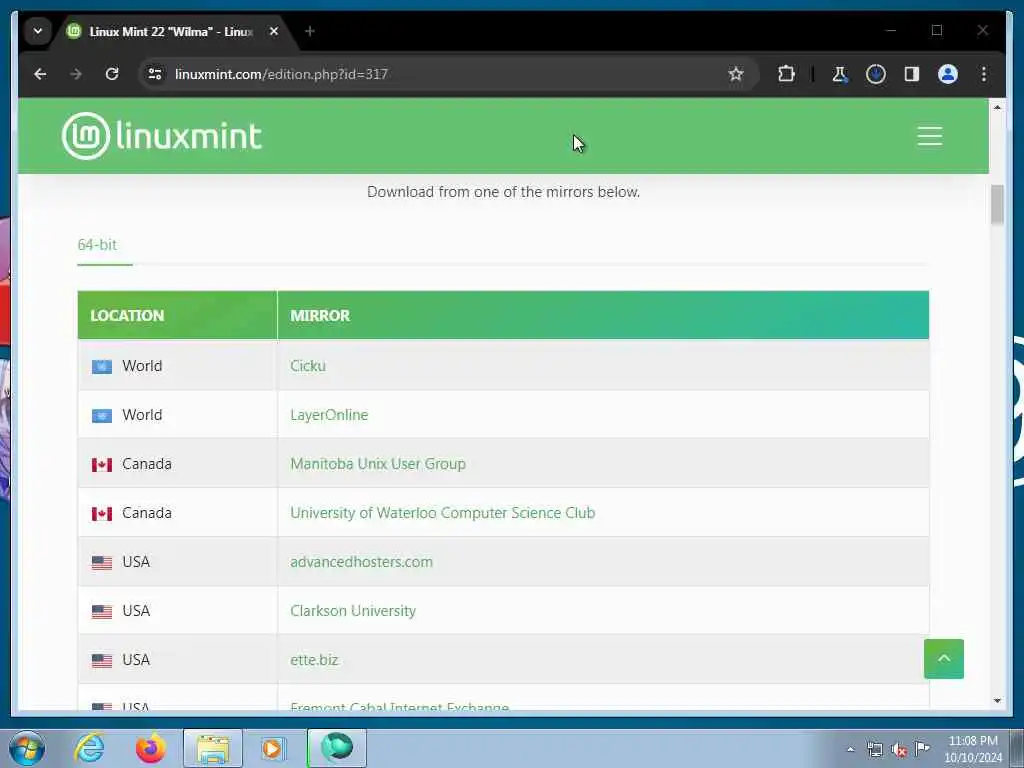Click the MIRROR column header

tap(603, 315)
